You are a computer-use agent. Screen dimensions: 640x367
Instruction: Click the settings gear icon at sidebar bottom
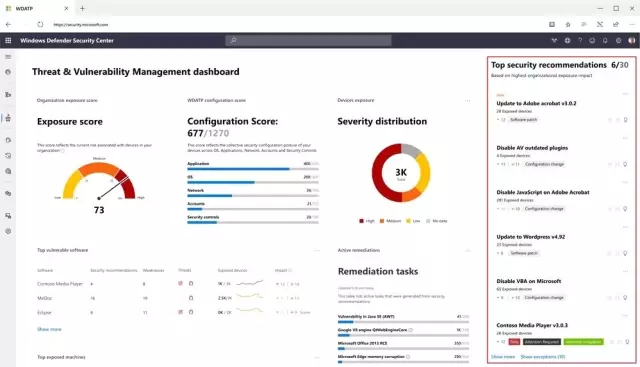point(8,231)
